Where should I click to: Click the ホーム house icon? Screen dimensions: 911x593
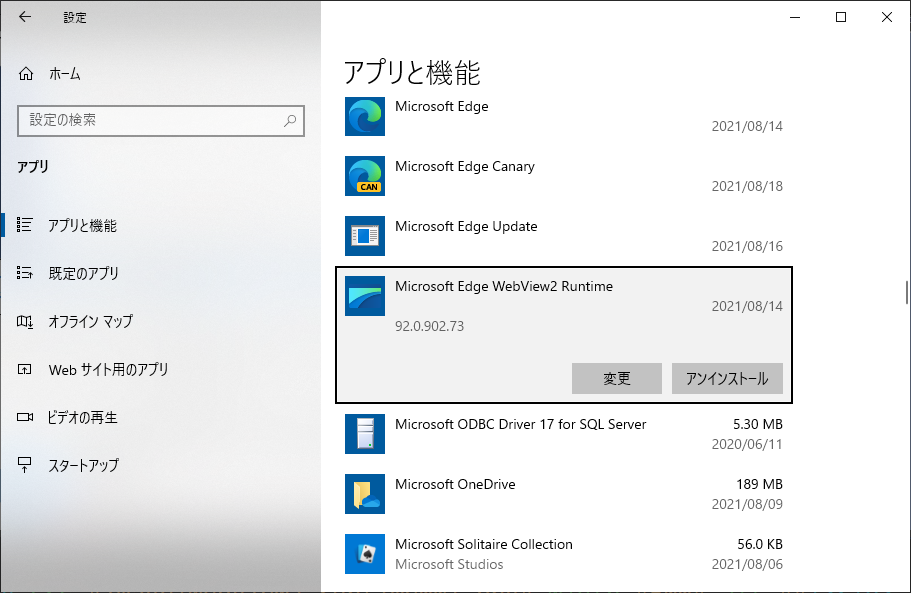pos(26,74)
